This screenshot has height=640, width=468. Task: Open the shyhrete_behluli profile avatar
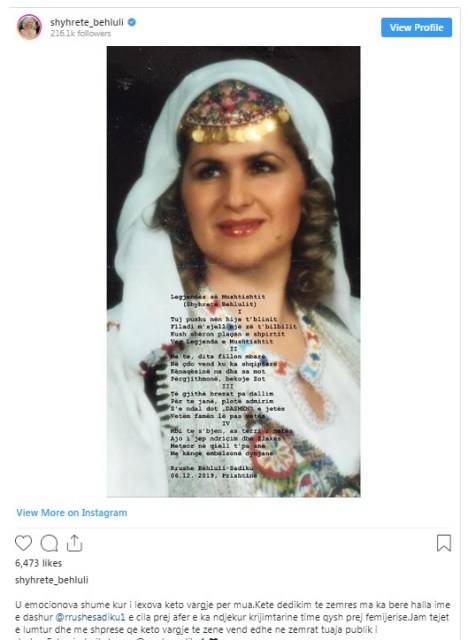[29, 27]
